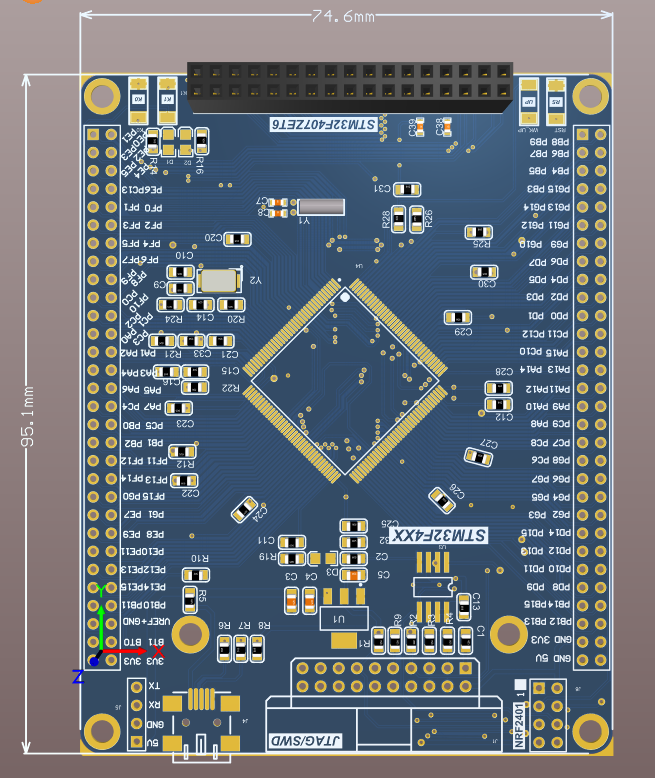Viewport: 655px width, 778px height.
Task: Select resistor R10
Action: pyautogui.click(x=196, y=575)
